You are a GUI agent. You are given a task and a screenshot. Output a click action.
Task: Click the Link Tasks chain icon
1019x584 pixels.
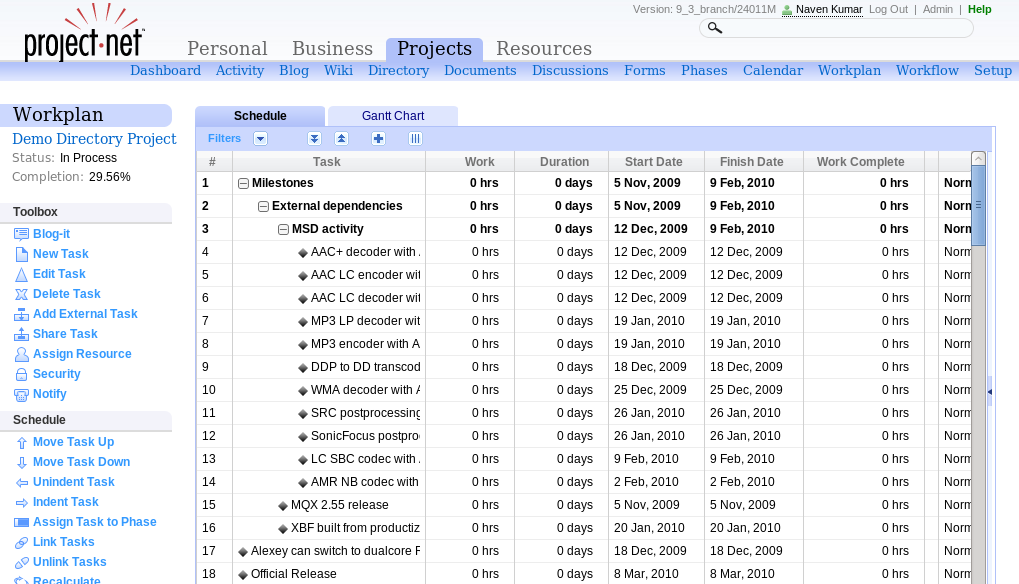coord(21,542)
